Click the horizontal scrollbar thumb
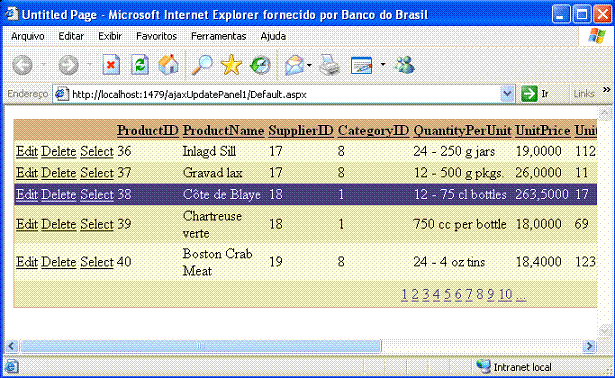This screenshot has height=378, width=615. 200,346
